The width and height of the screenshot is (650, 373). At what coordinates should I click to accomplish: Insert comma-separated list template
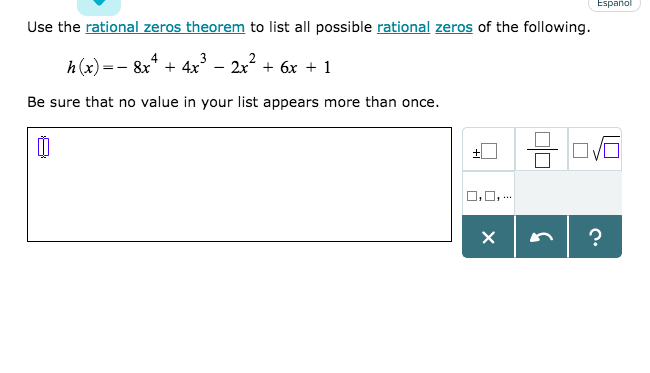tap(488, 194)
